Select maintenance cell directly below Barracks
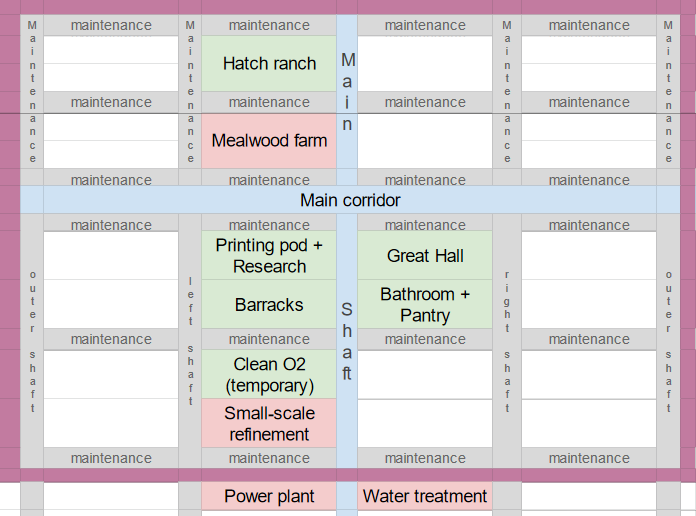Viewport: 696px width, 516px height. pos(269,339)
